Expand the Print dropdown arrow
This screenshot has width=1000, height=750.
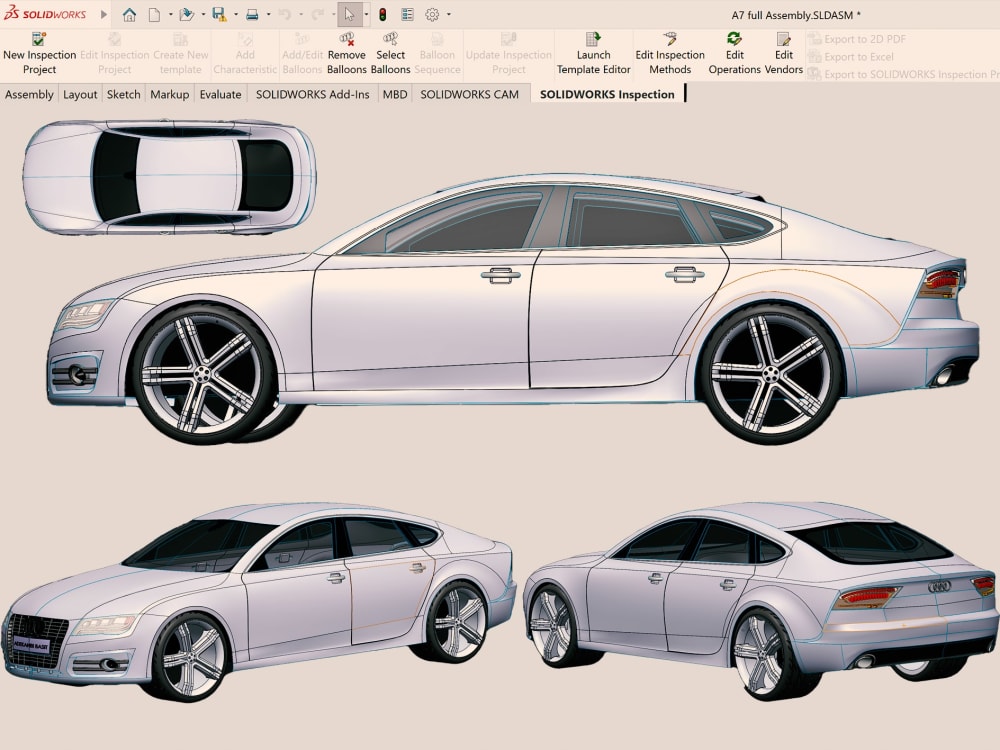(268, 14)
